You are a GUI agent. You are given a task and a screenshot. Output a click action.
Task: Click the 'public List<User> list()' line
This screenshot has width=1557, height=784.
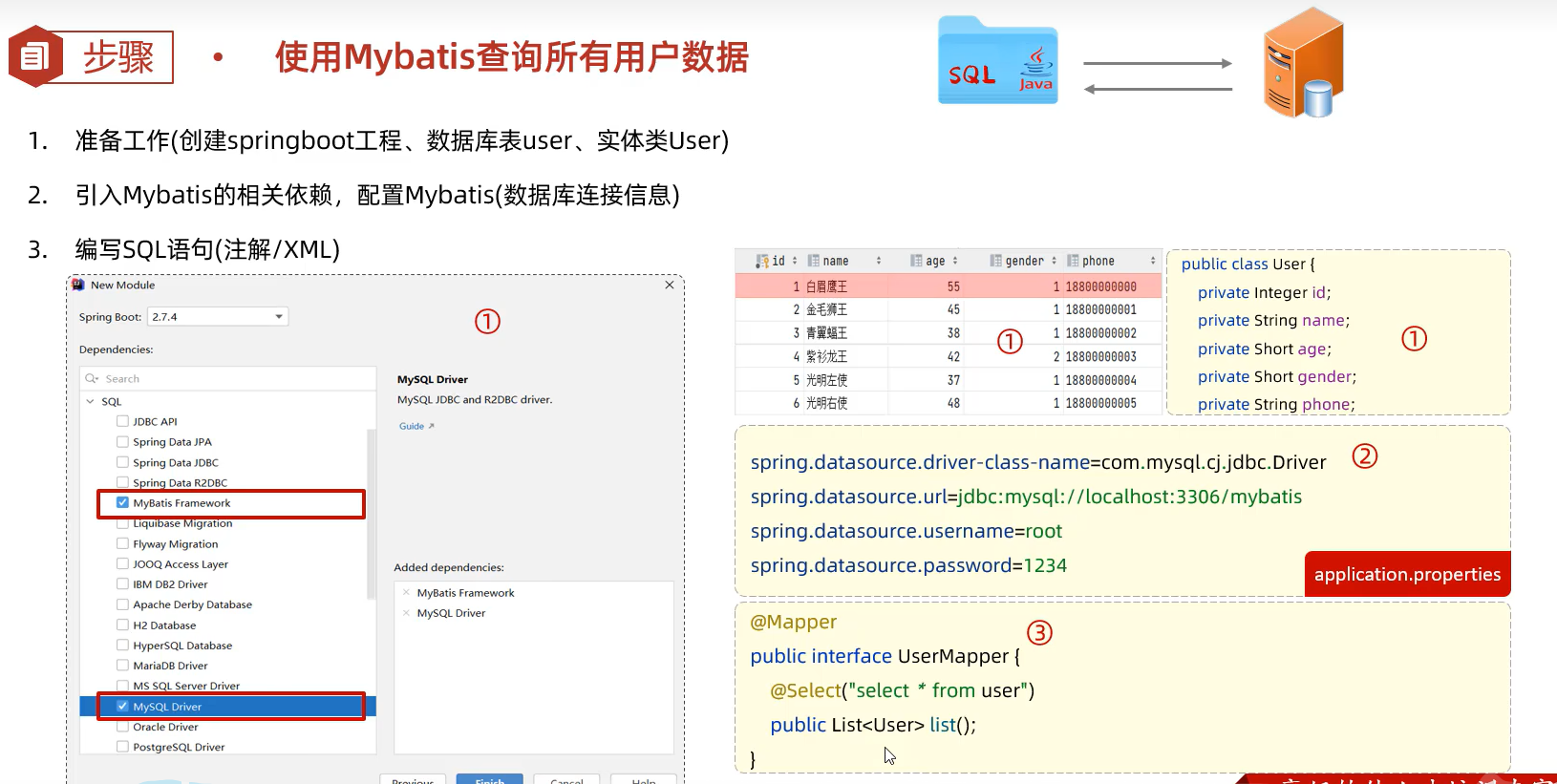(873, 725)
